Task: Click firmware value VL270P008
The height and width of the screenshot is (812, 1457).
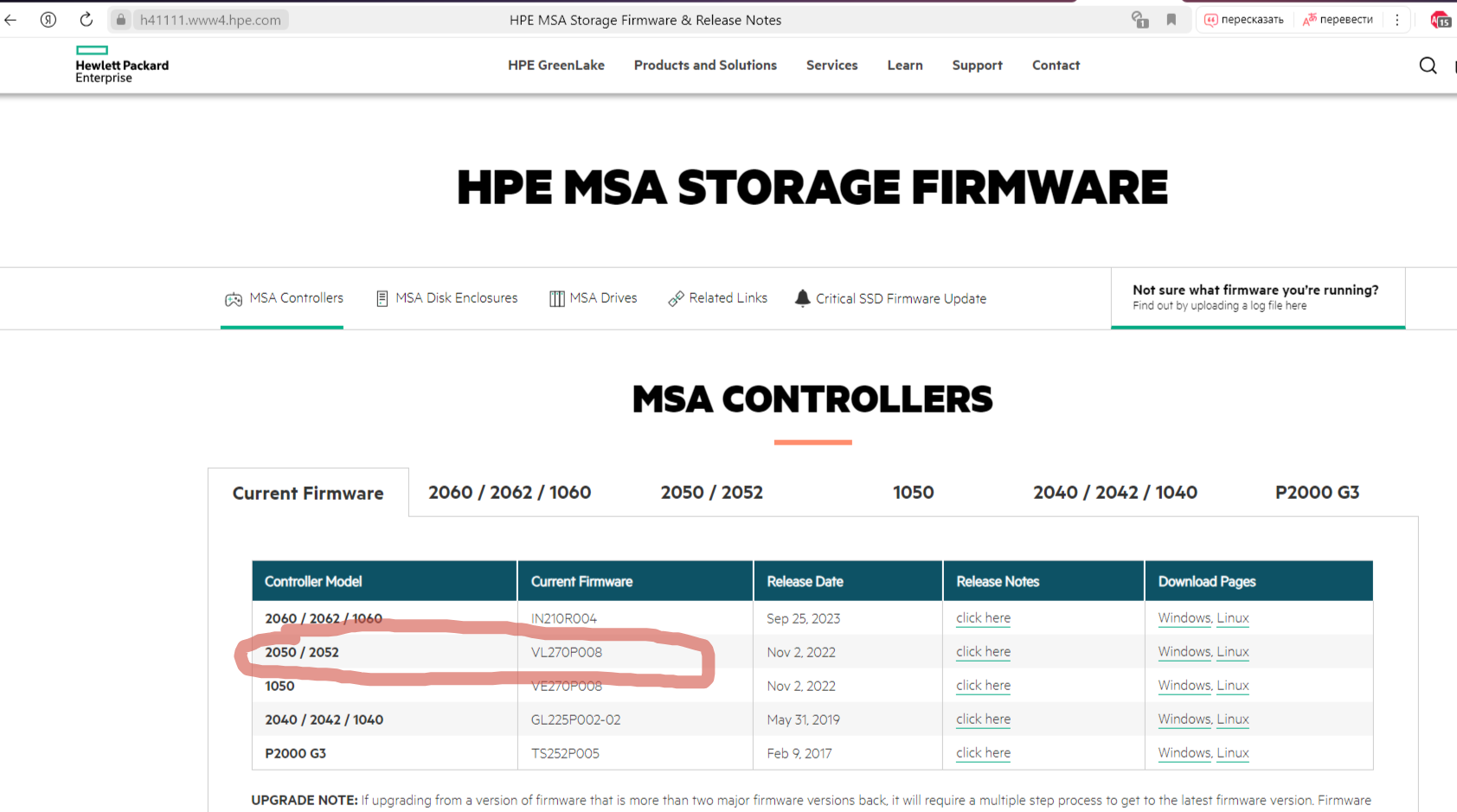Action: 567,652
